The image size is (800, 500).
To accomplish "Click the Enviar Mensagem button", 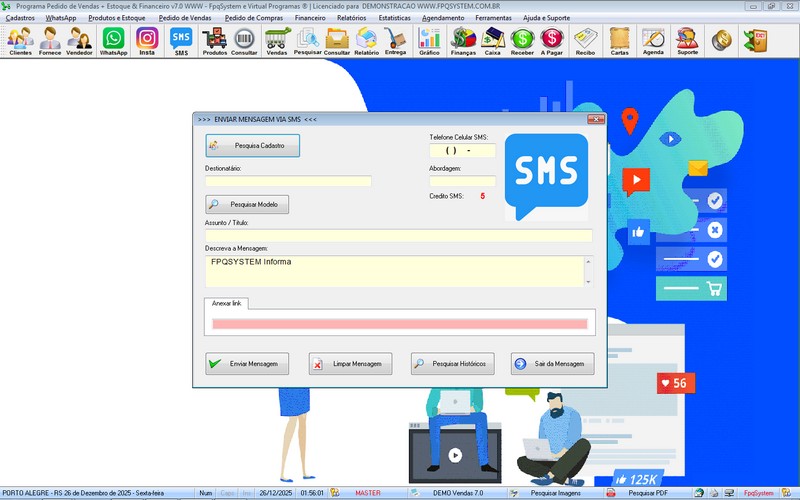I will 247,364.
